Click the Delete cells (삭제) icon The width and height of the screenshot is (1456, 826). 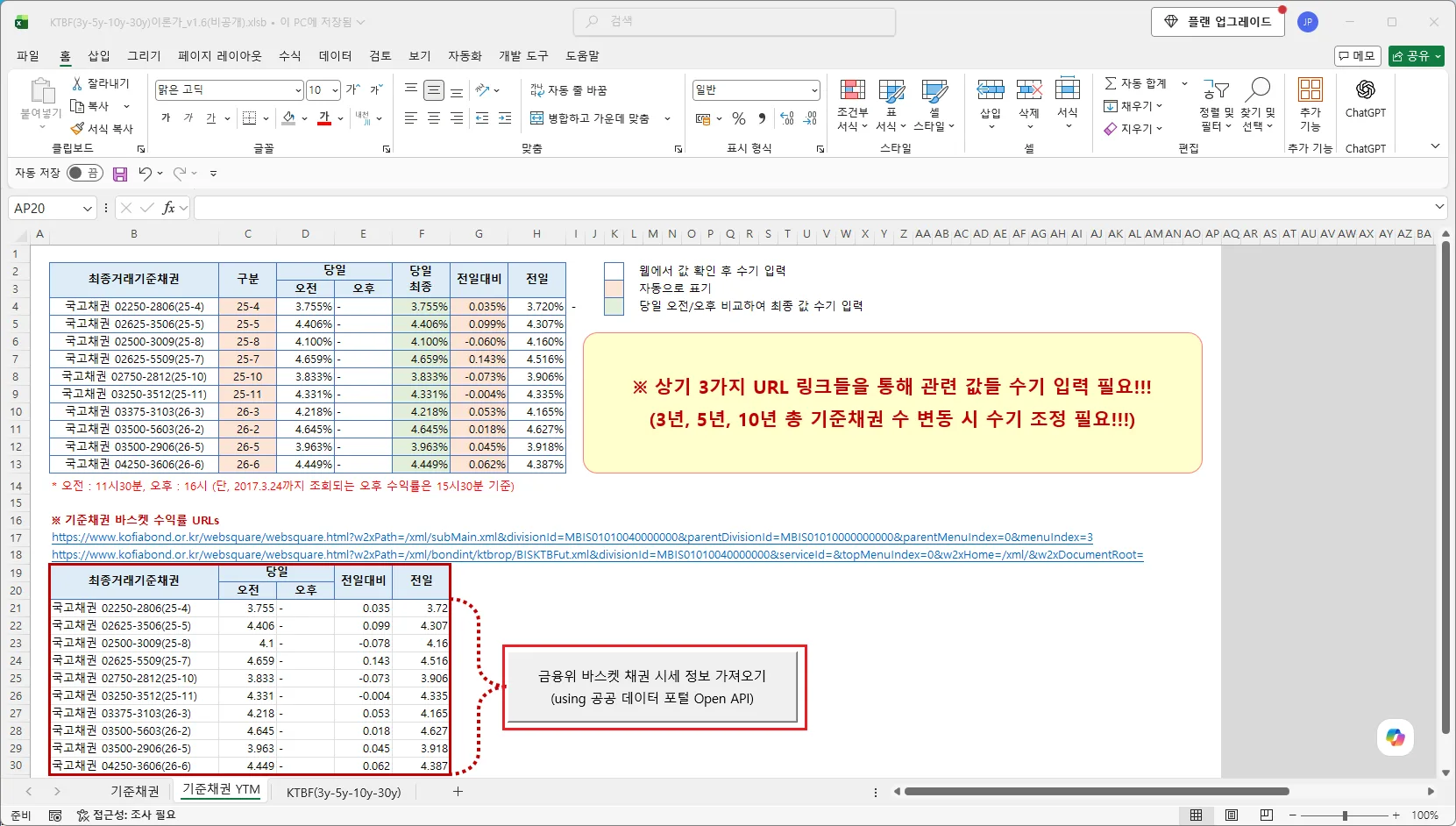click(1029, 89)
